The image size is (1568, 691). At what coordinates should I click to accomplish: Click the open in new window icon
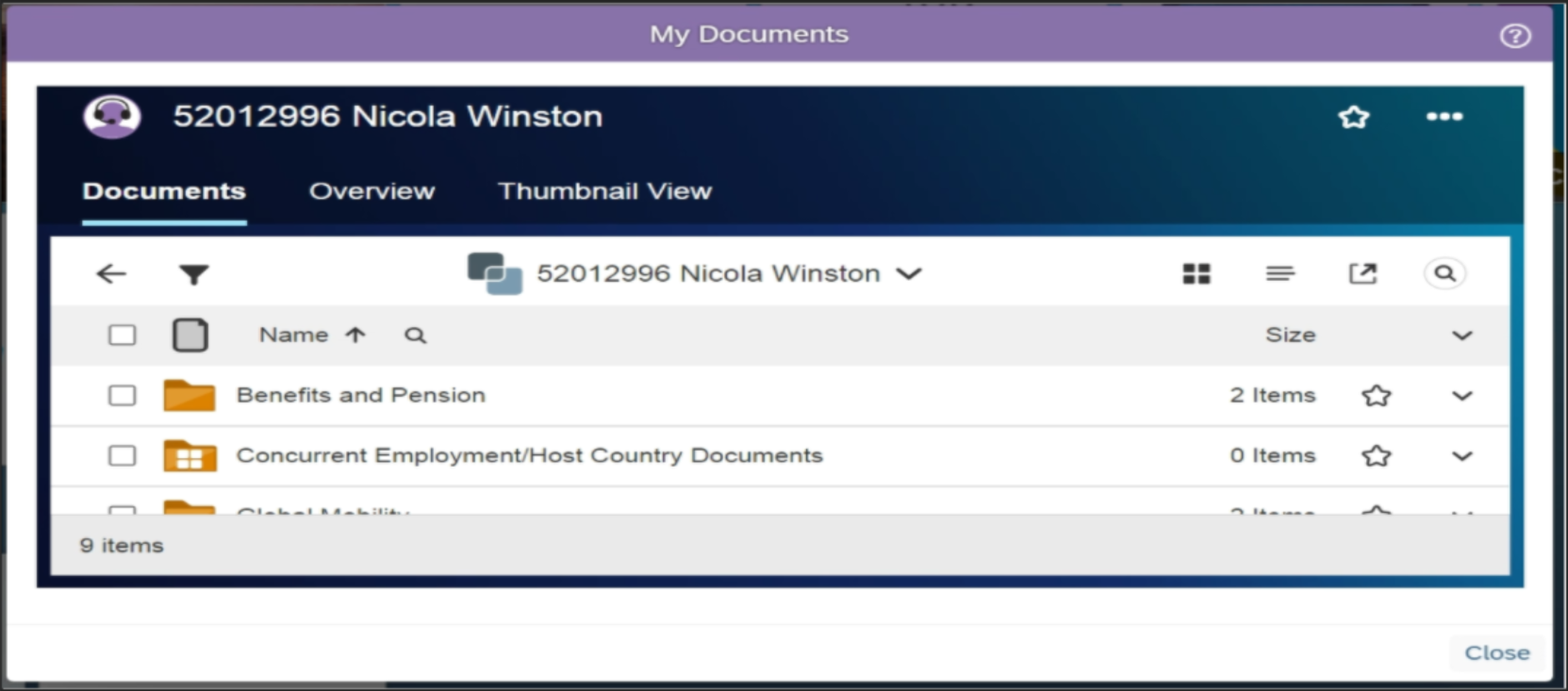(1362, 274)
